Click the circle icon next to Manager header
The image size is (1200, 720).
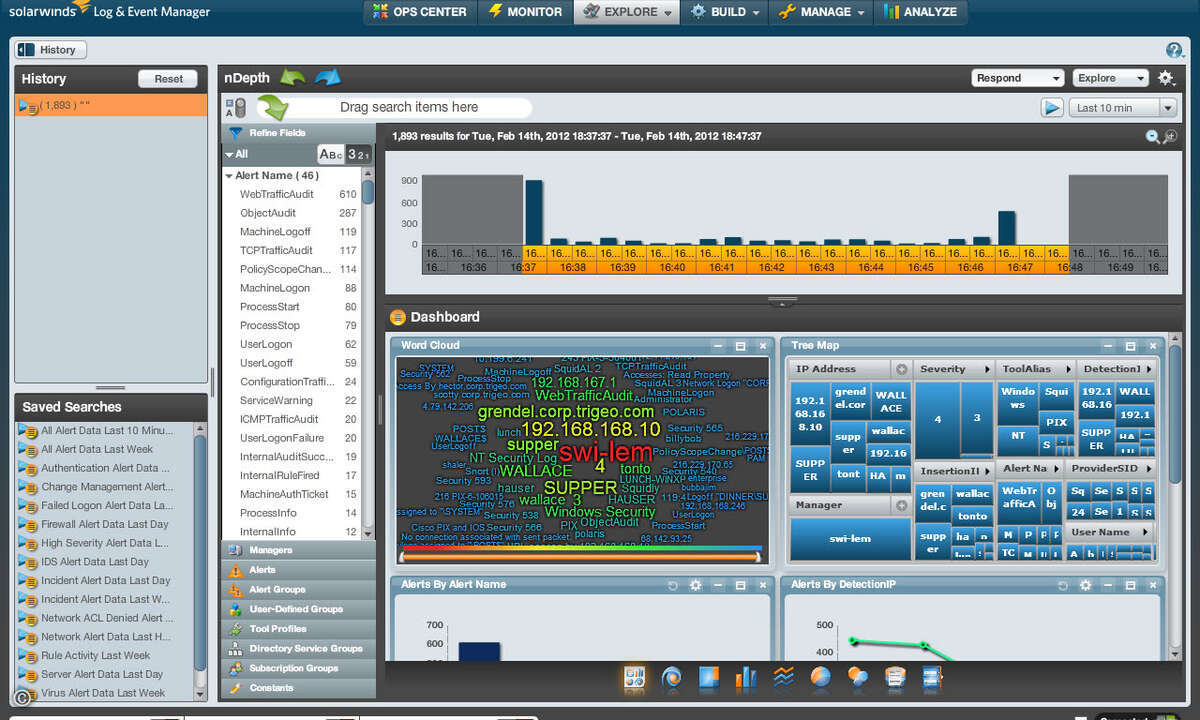click(x=901, y=506)
